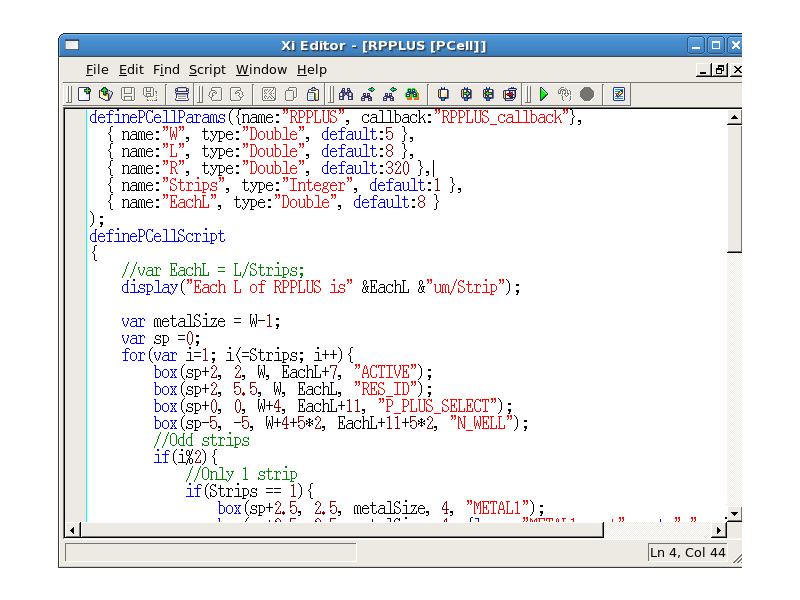
Task: Click the horizontal scrollbar right arrow
Action: [719, 529]
